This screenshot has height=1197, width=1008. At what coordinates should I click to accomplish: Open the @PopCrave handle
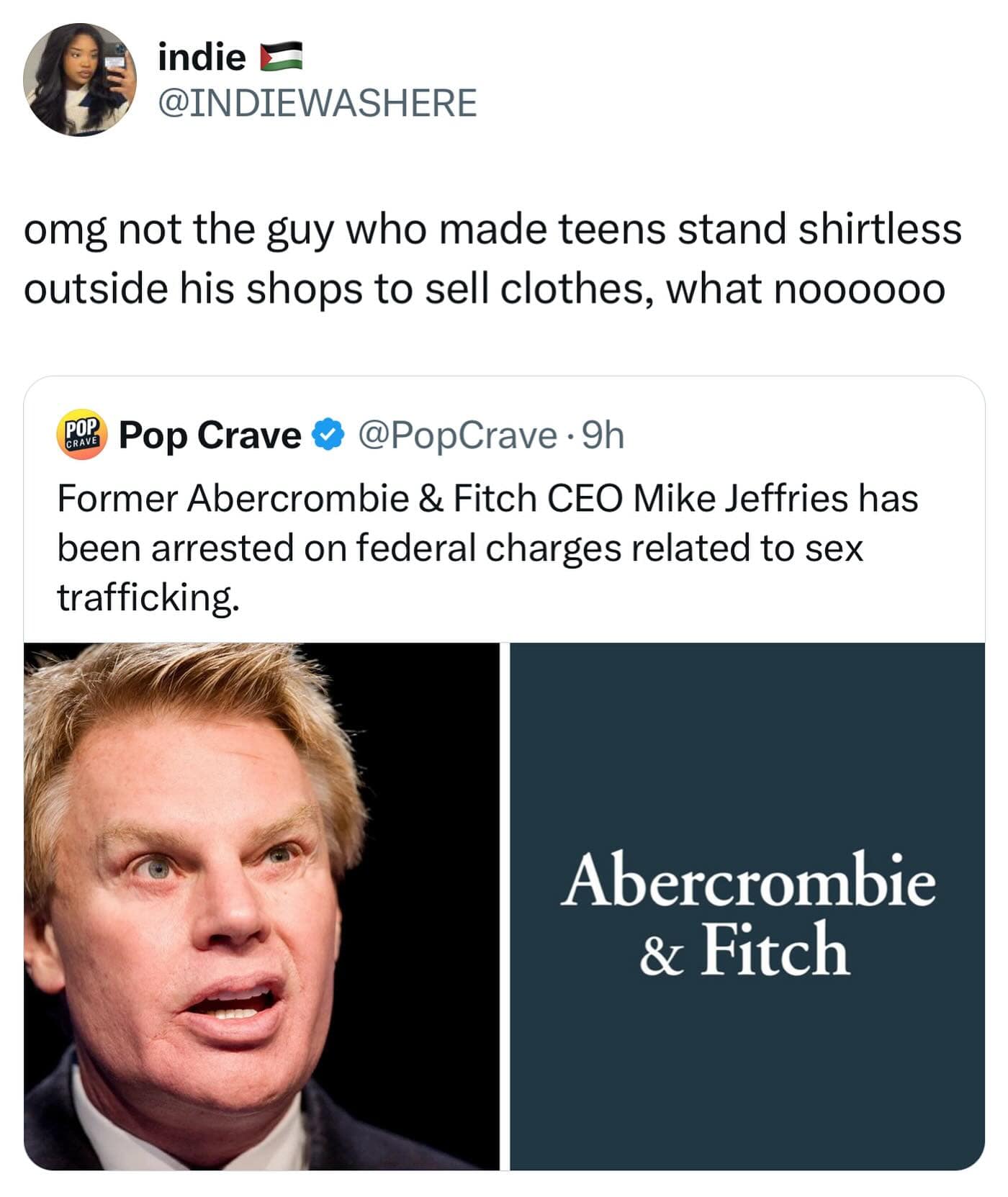456,435
